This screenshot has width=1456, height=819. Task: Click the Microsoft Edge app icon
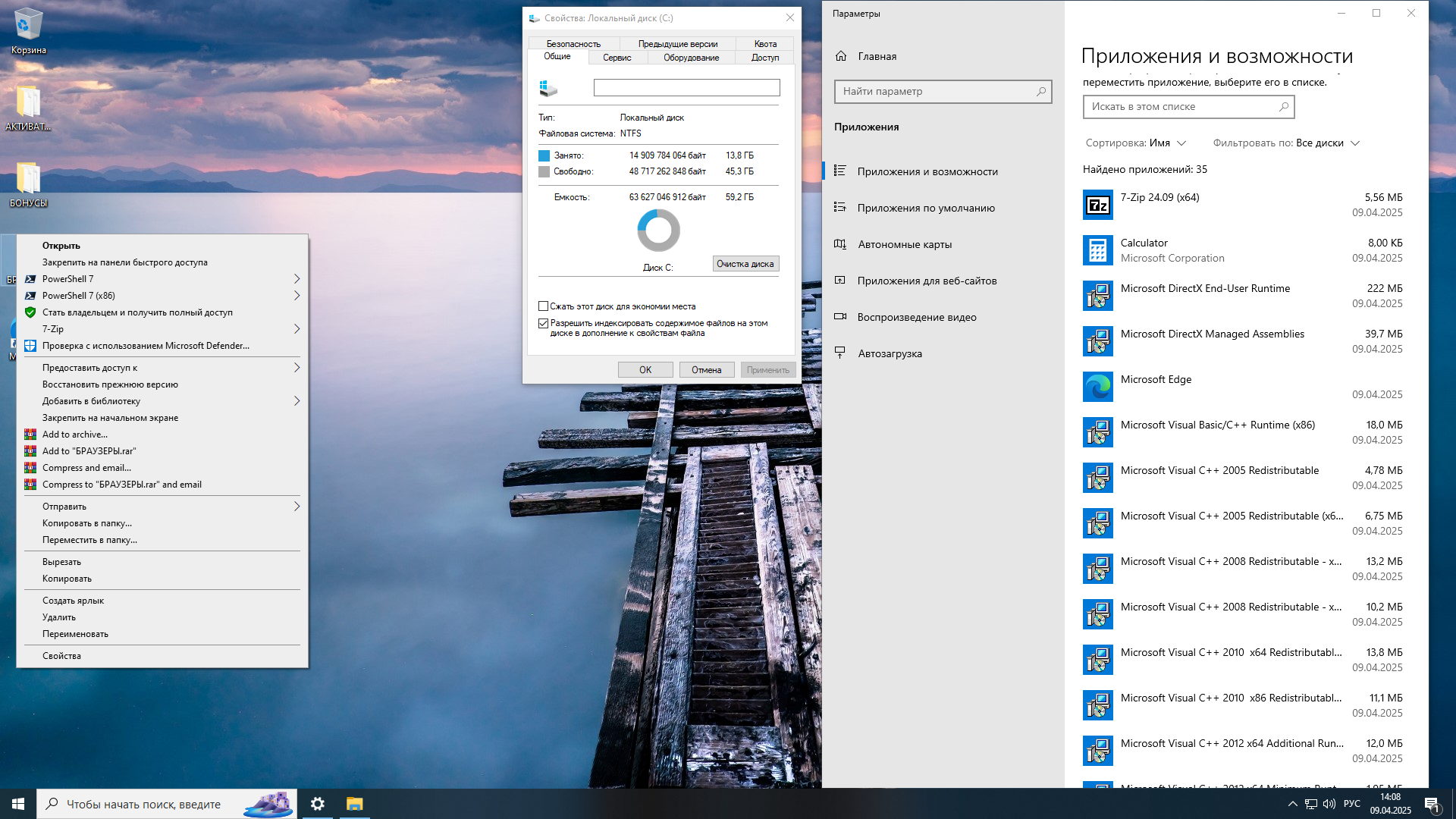point(1097,387)
